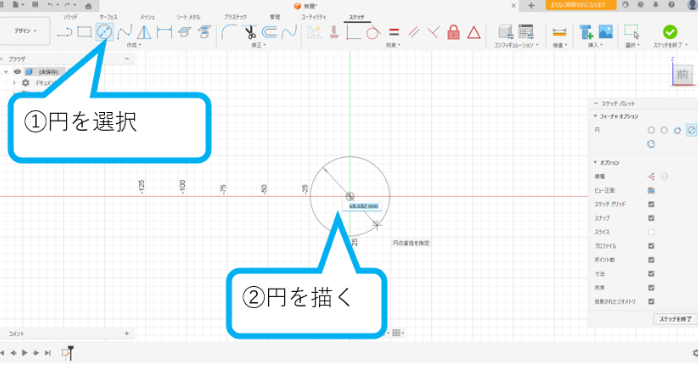Open the Constraints (拘束) toolbar dropdown
The image size is (698, 365).
click(x=393, y=45)
